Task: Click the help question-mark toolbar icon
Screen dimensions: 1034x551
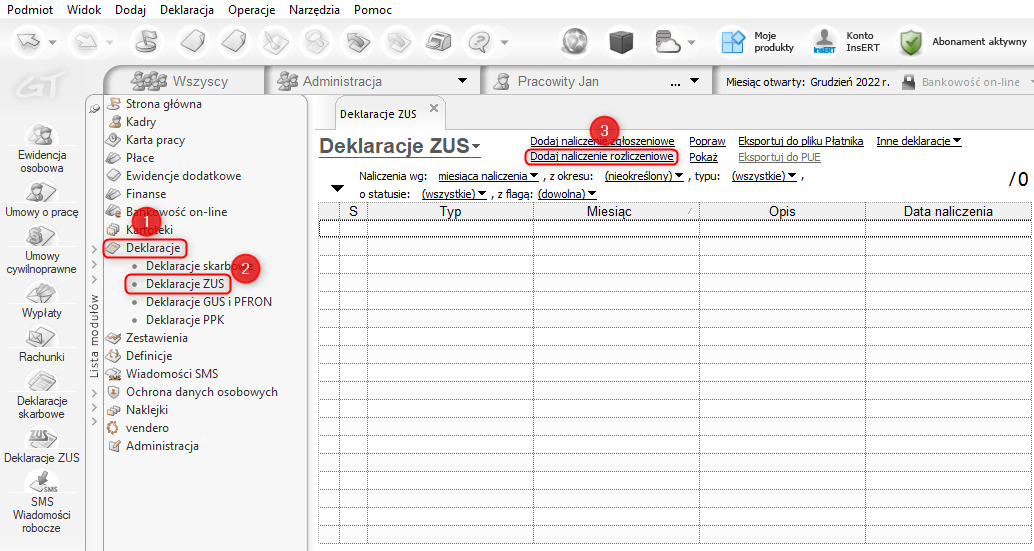Action: (x=479, y=42)
